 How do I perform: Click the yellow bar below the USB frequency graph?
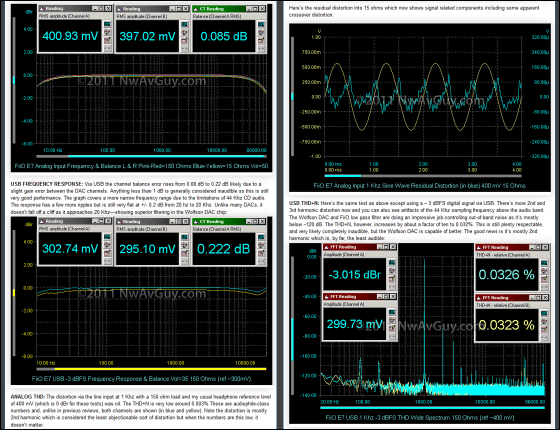click(x=160, y=369)
